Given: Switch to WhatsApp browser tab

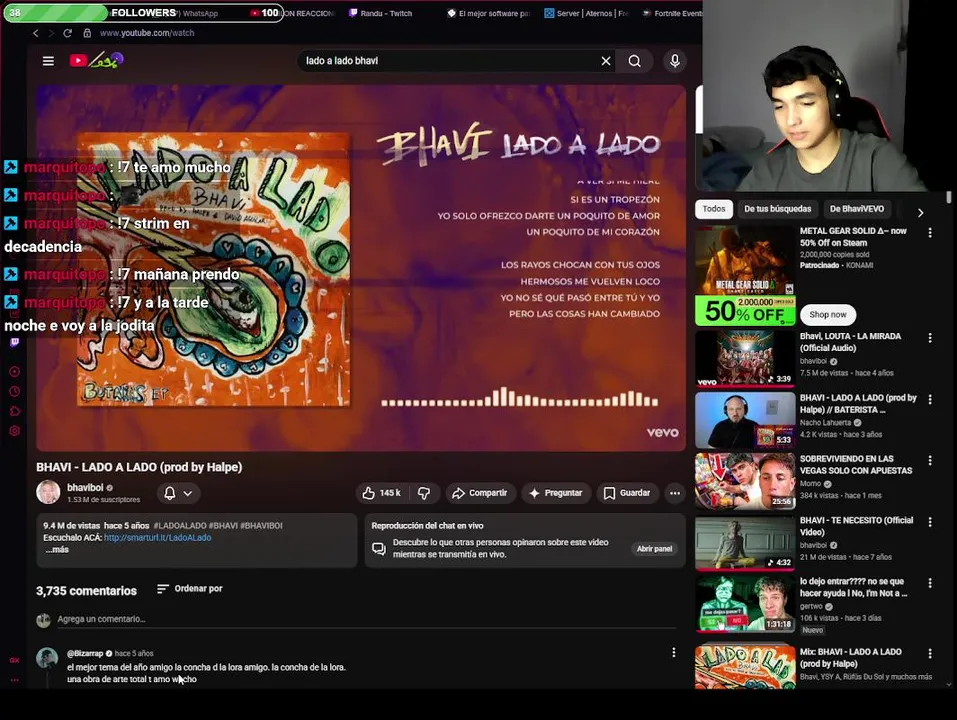Looking at the screenshot, I should [200, 13].
